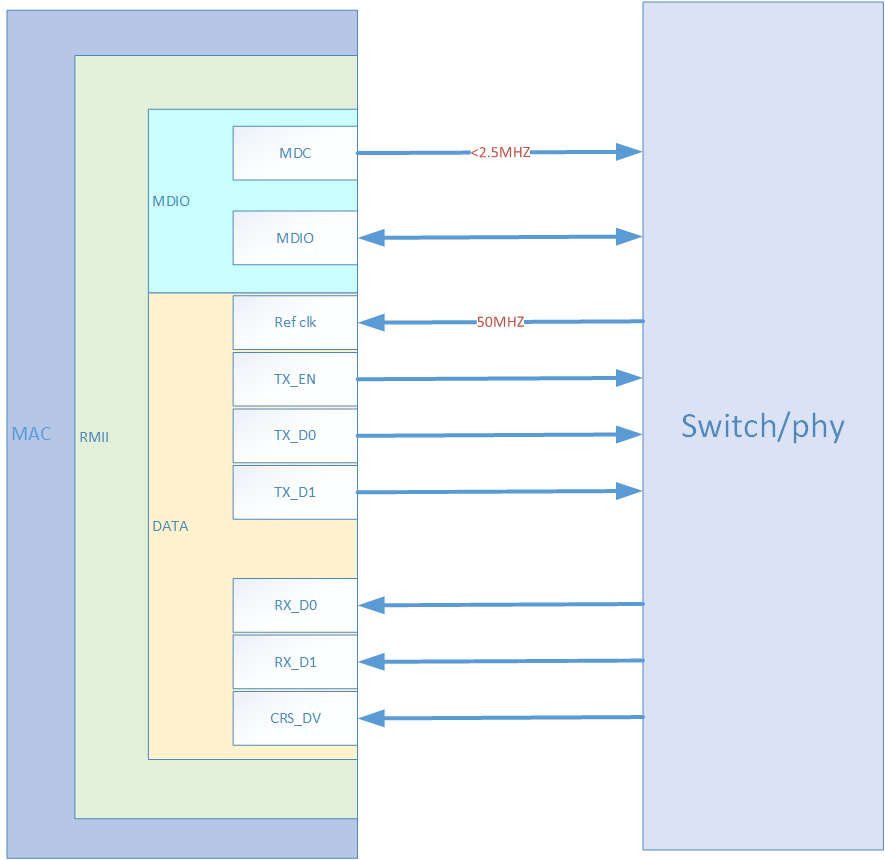Click the arrow pointing into RX_D0
This screenshot has height=860, width=885.
(500, 604)
